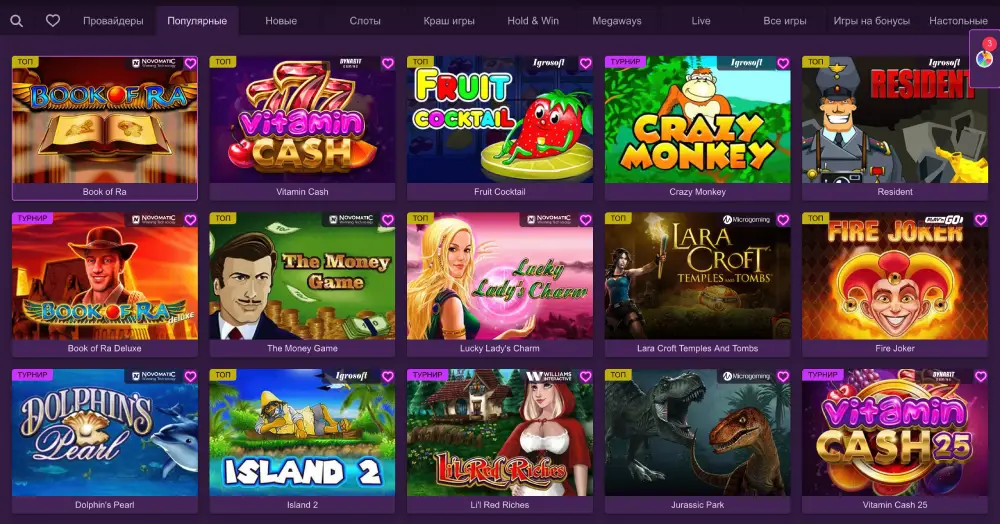Open the search magnifier icon

[17, 21]
